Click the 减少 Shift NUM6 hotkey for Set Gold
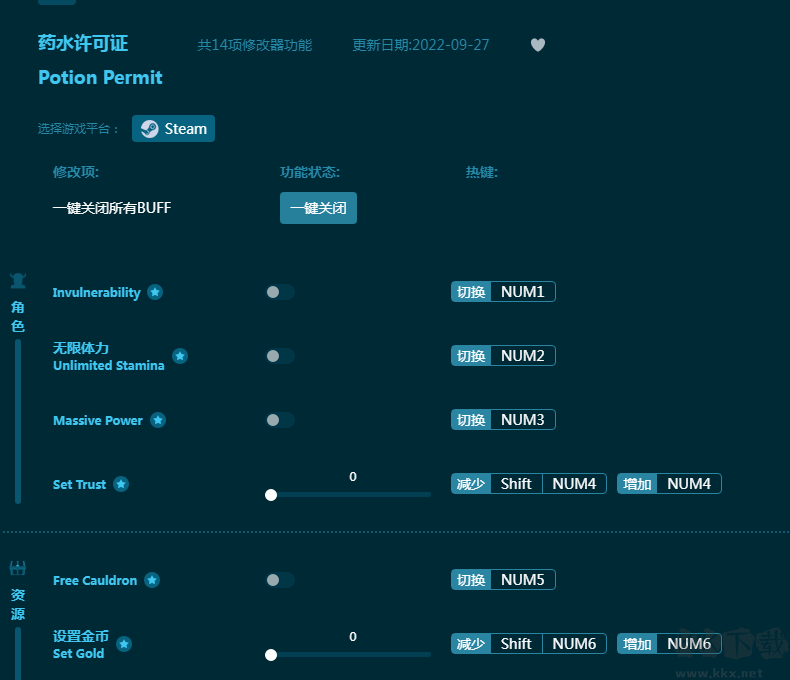The image size is (790, 680). 528,644
